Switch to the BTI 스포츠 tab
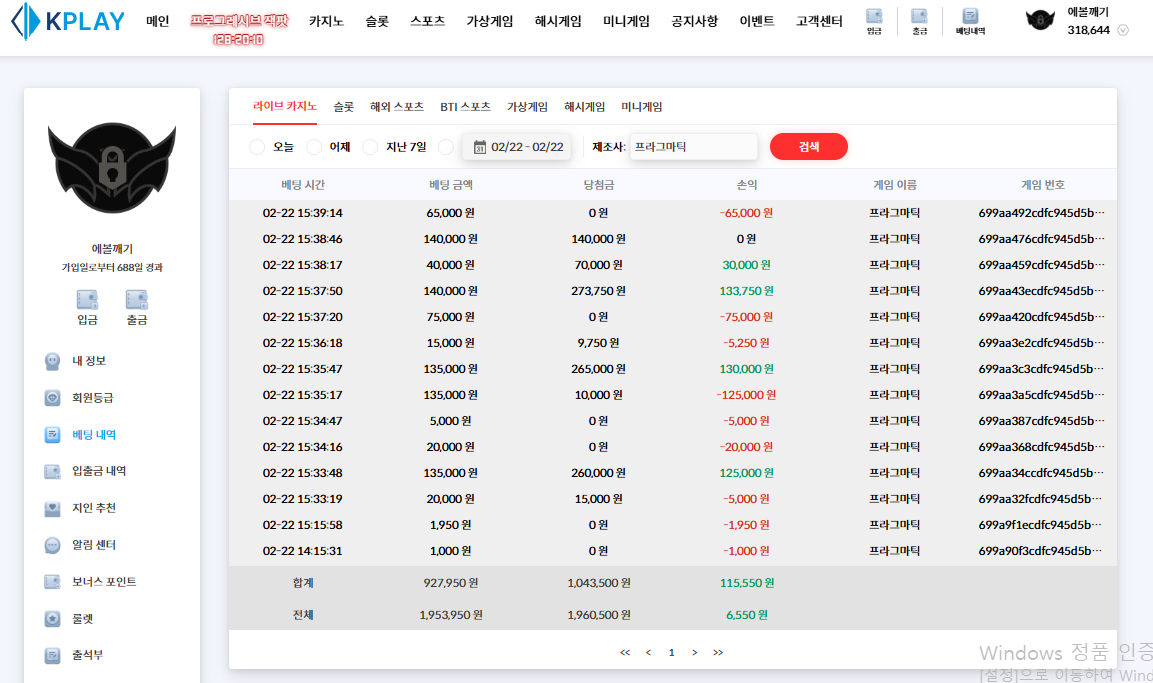Viewport: 1153px width, 683px height. [x=465, y=107]
